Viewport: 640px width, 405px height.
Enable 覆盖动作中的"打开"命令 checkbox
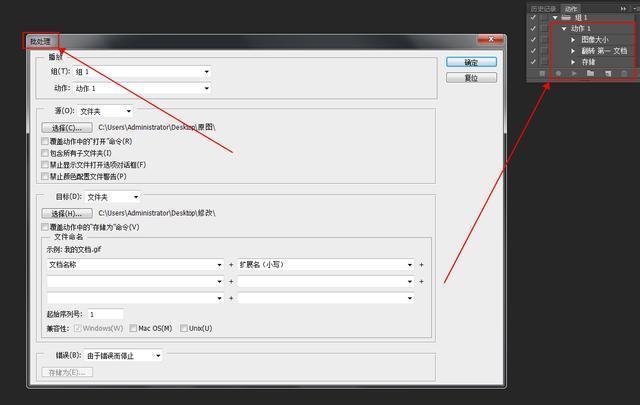(x=45, y=142)
